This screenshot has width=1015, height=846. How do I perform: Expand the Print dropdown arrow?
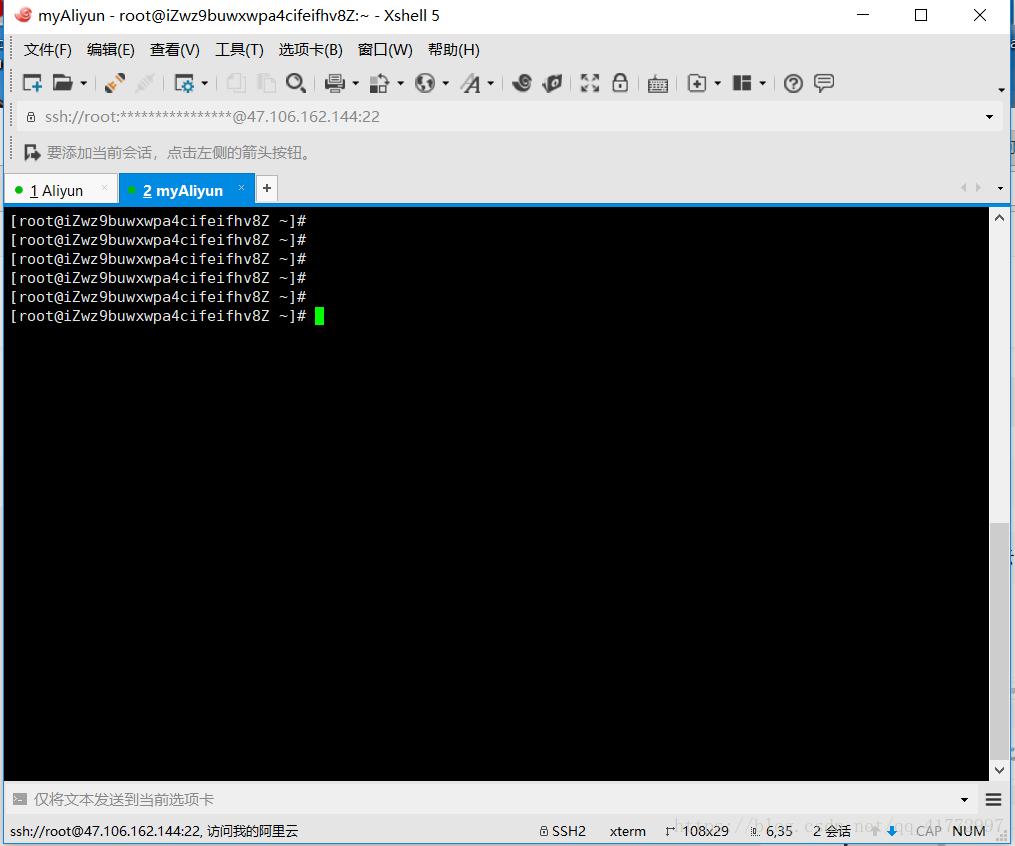point(355,83)
